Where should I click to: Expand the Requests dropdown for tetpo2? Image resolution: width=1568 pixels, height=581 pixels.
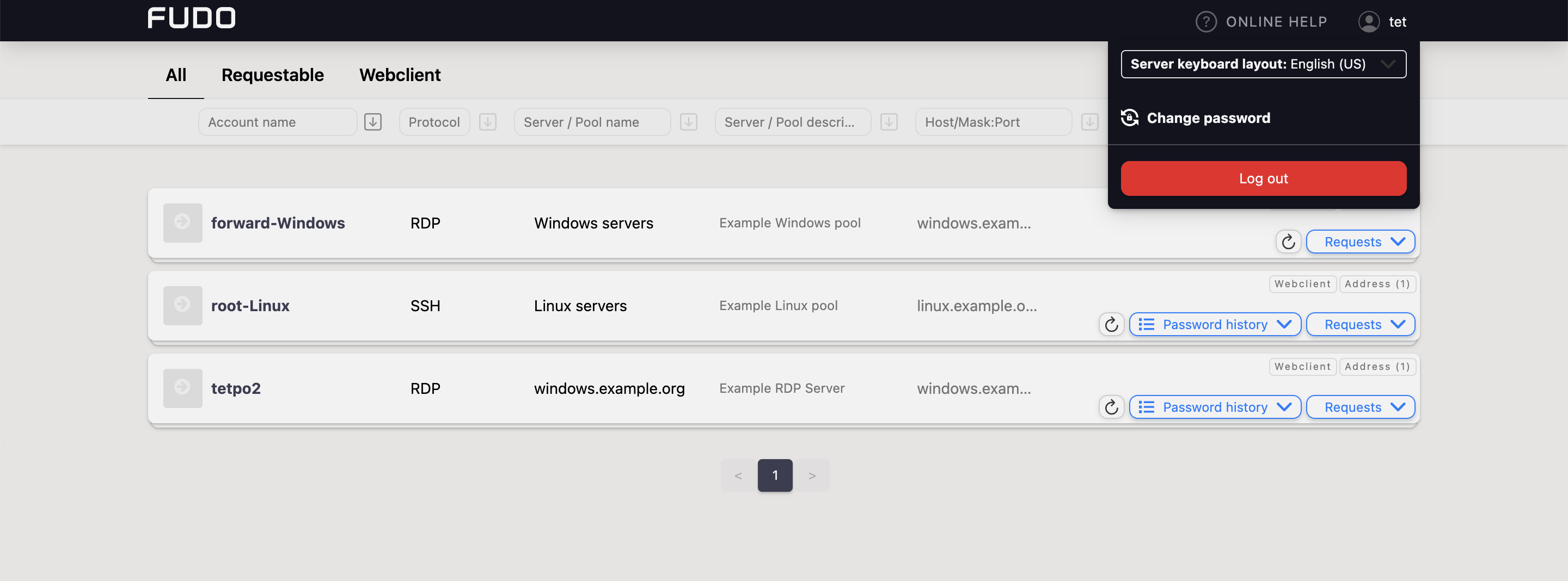1361,407
